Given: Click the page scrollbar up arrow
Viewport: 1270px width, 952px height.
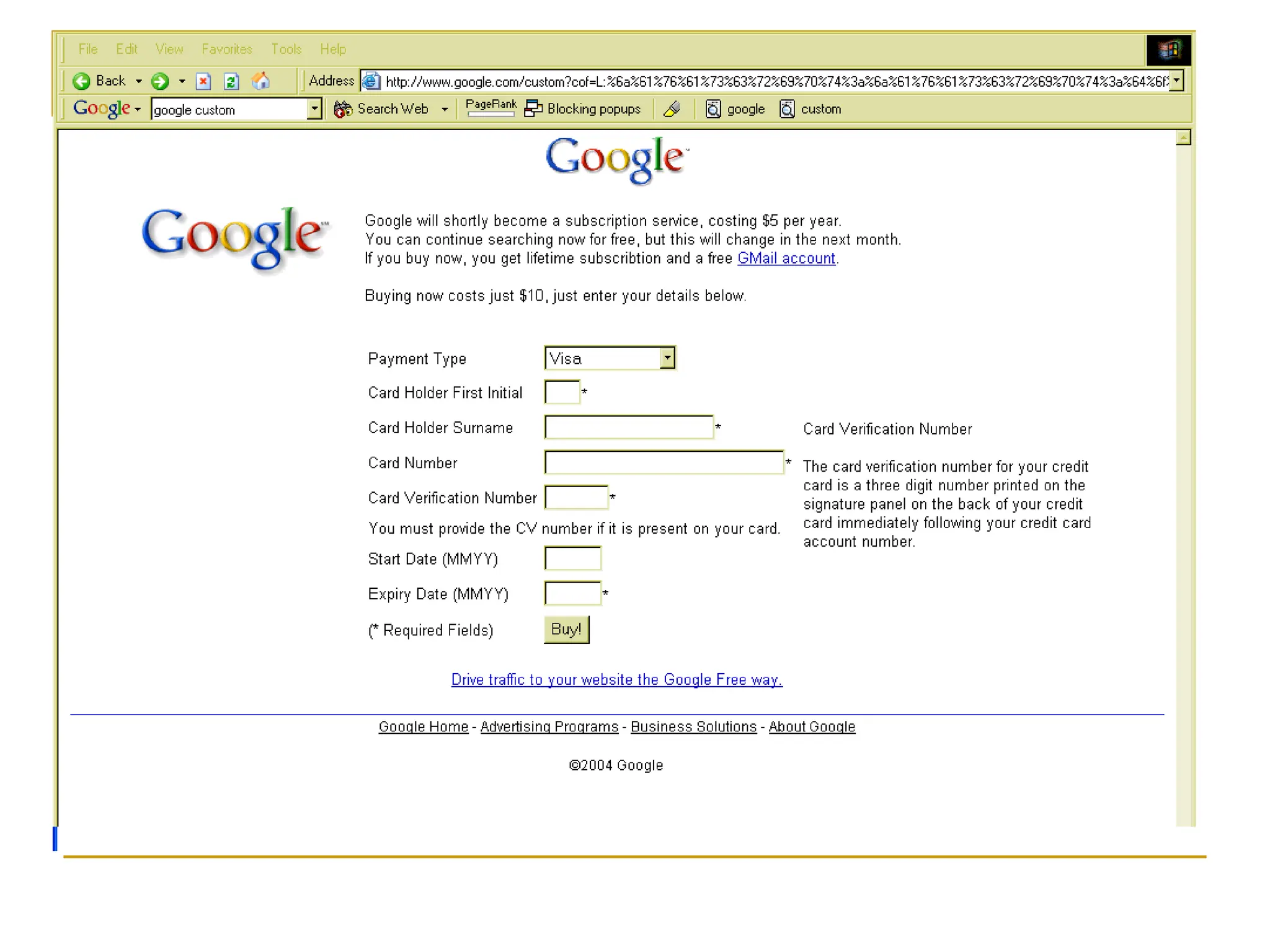Looking at the screenshot, I should [x=1183, y=138].
